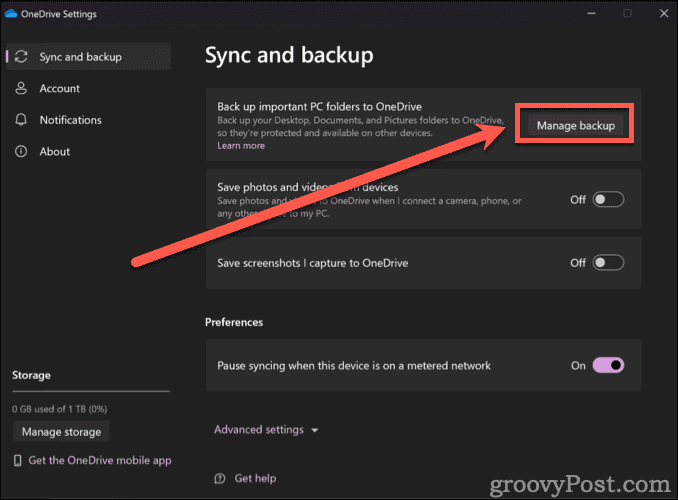Click the Preferences heading
Screen dimensions: 678x500
pyautogui.click(x=234, y=322)
